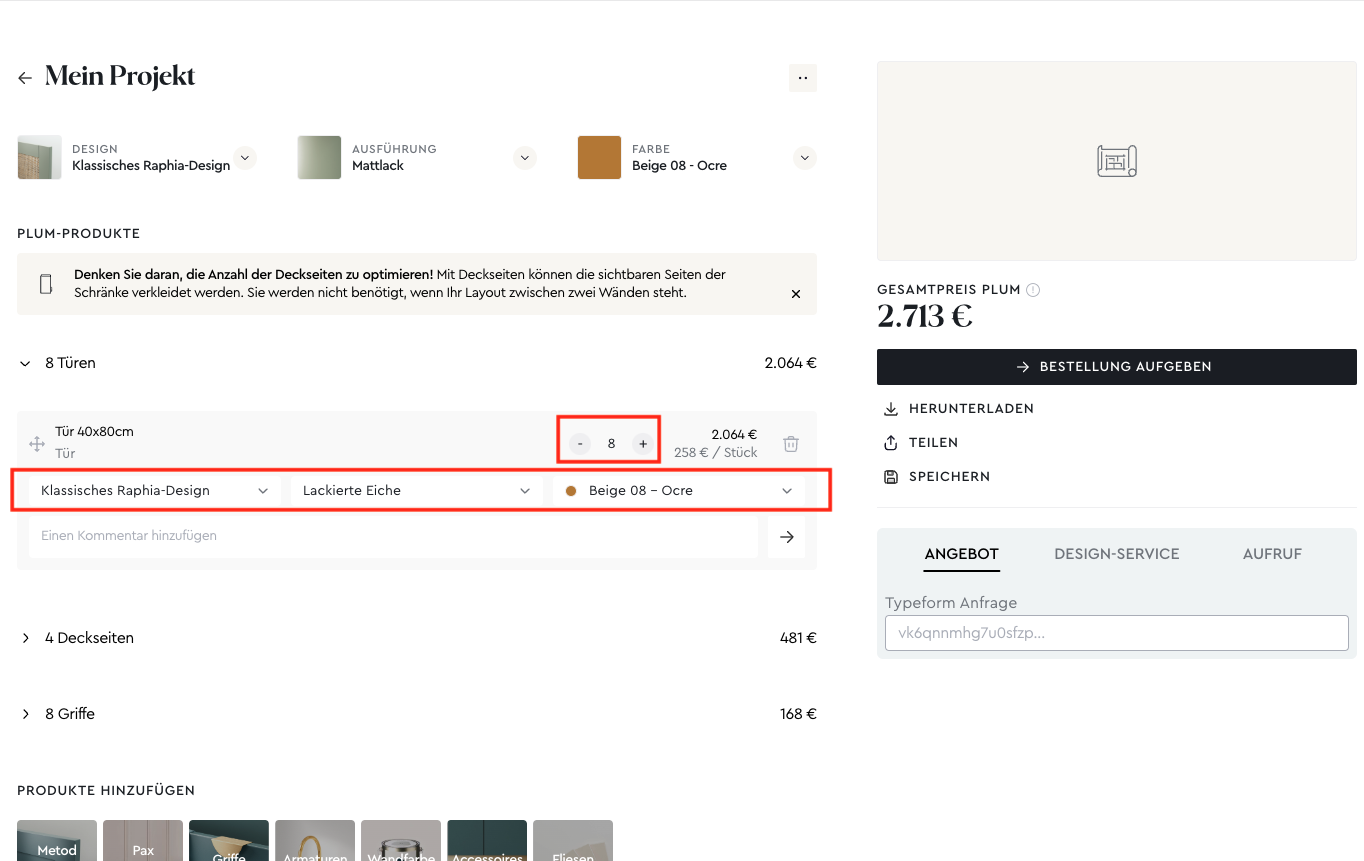Open the Ausführung Mattlack dropdown
Image resolution: width=1364 pixels, height=861 pixels.
(525, 158)
